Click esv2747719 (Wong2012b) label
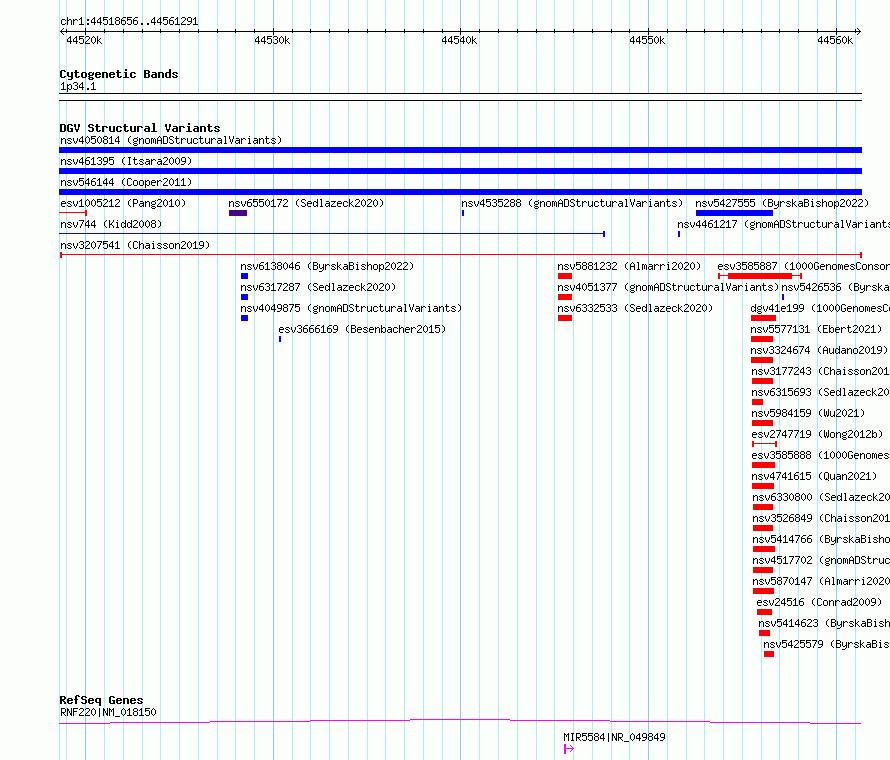The width and height of the screenshot is (890, 760). tap(817, 434)
